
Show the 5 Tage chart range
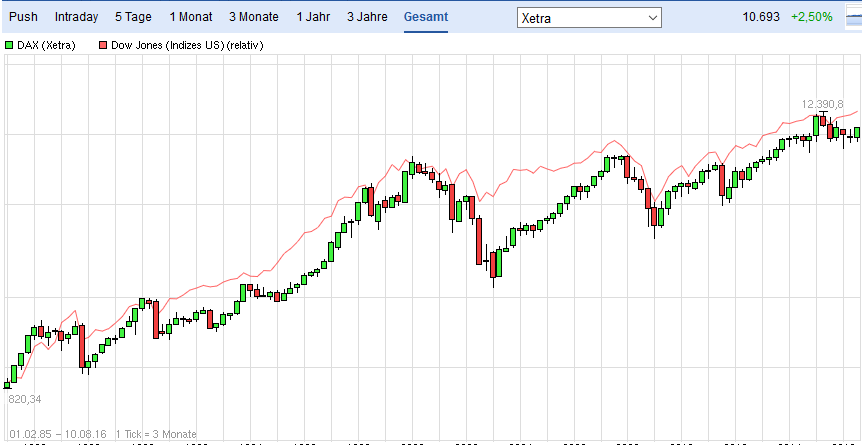133,17
